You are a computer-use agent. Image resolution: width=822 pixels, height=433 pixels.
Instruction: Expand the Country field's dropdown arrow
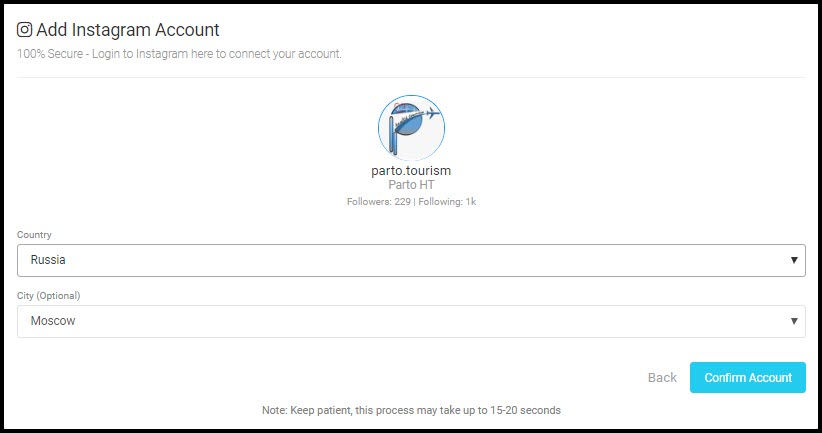795,260
